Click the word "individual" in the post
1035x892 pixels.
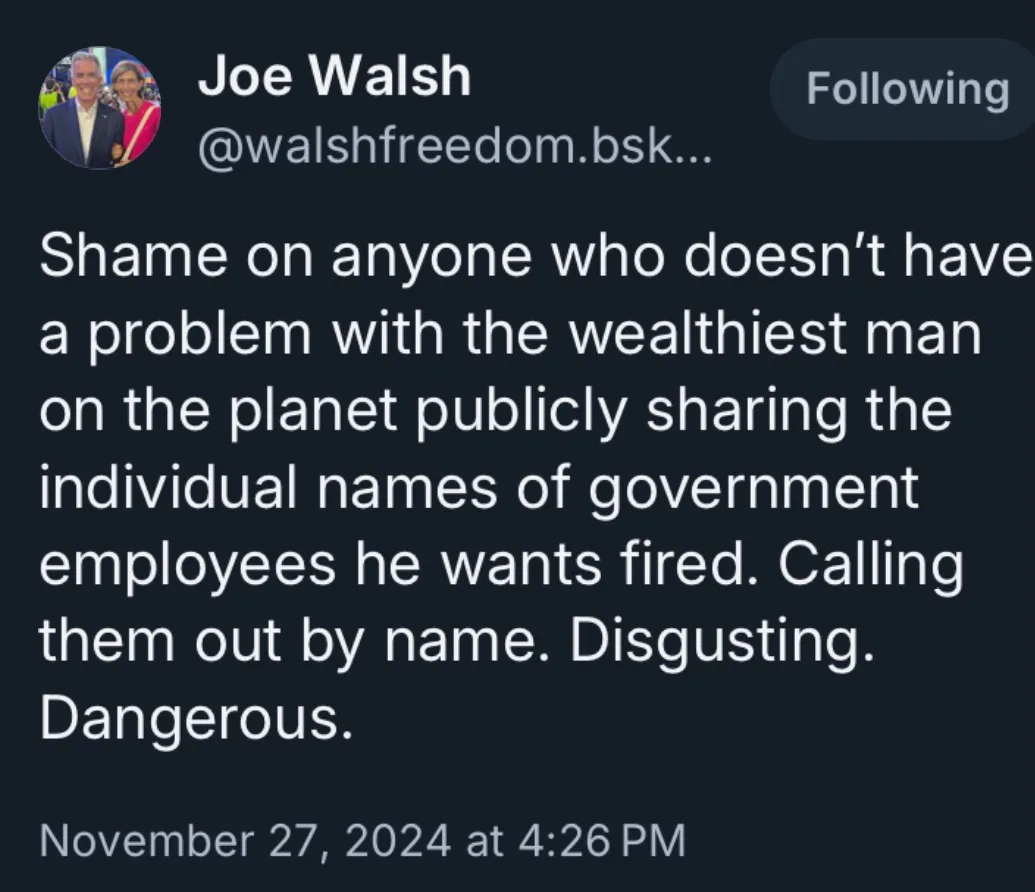click(x=168, y=487)
